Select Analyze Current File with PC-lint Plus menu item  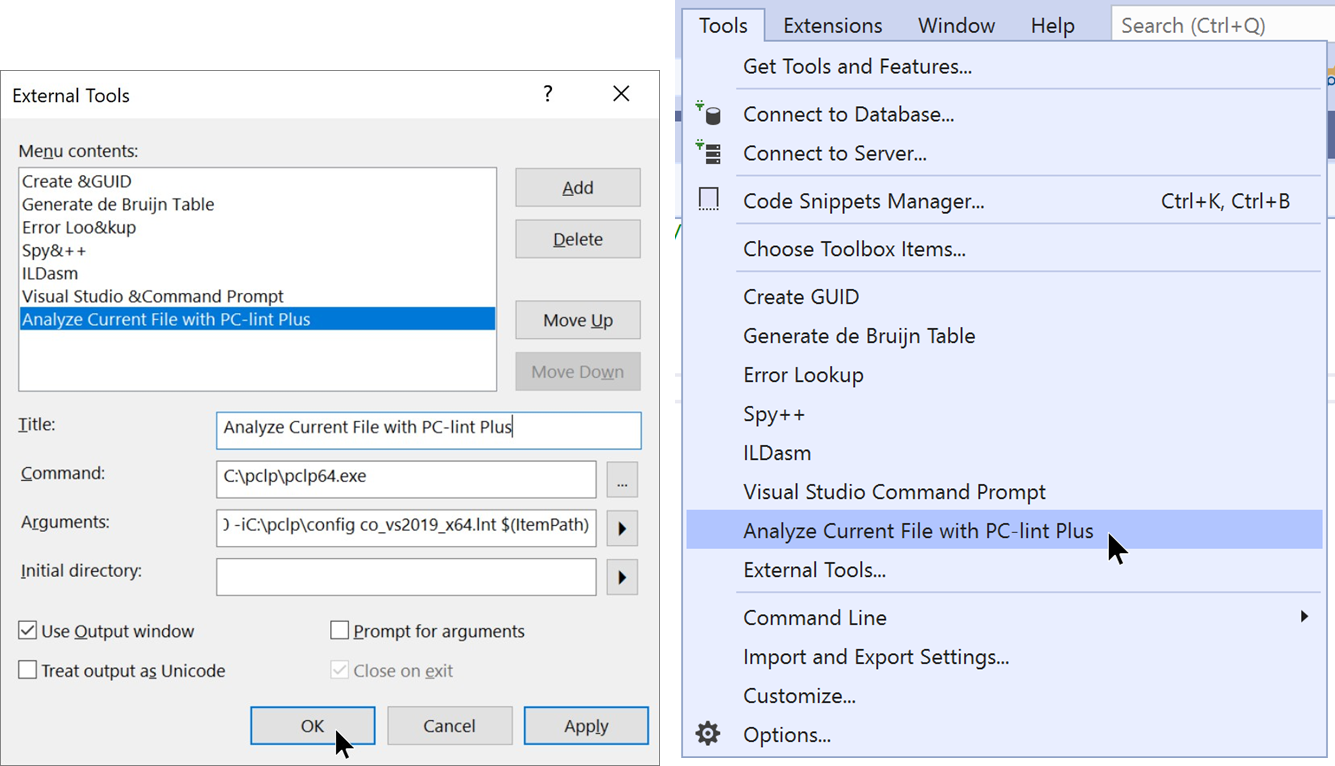(x=918, y=531)
